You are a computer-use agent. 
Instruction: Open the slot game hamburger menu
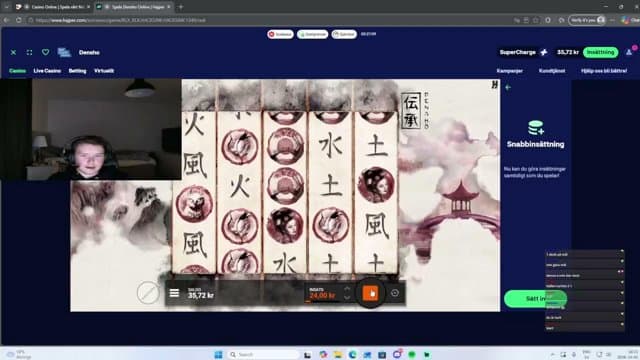tap(174, 293)
